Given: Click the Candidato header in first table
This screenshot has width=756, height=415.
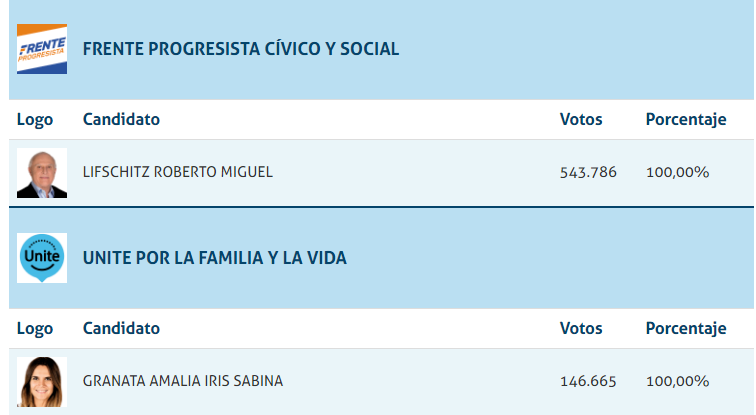Looking at the screenshot, I should [121, 120].
